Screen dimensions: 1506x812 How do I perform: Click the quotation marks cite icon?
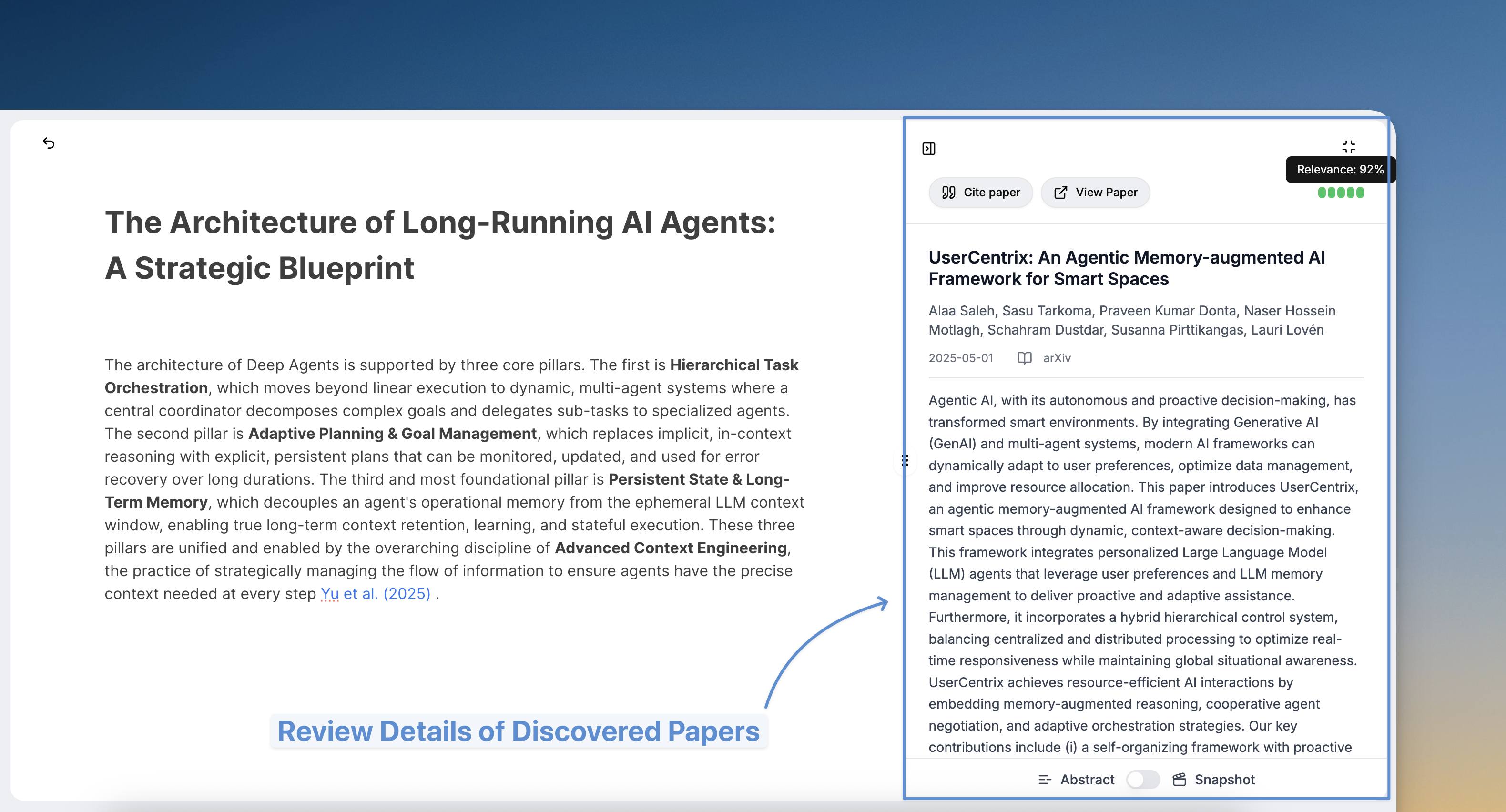(x=948, y=193)
